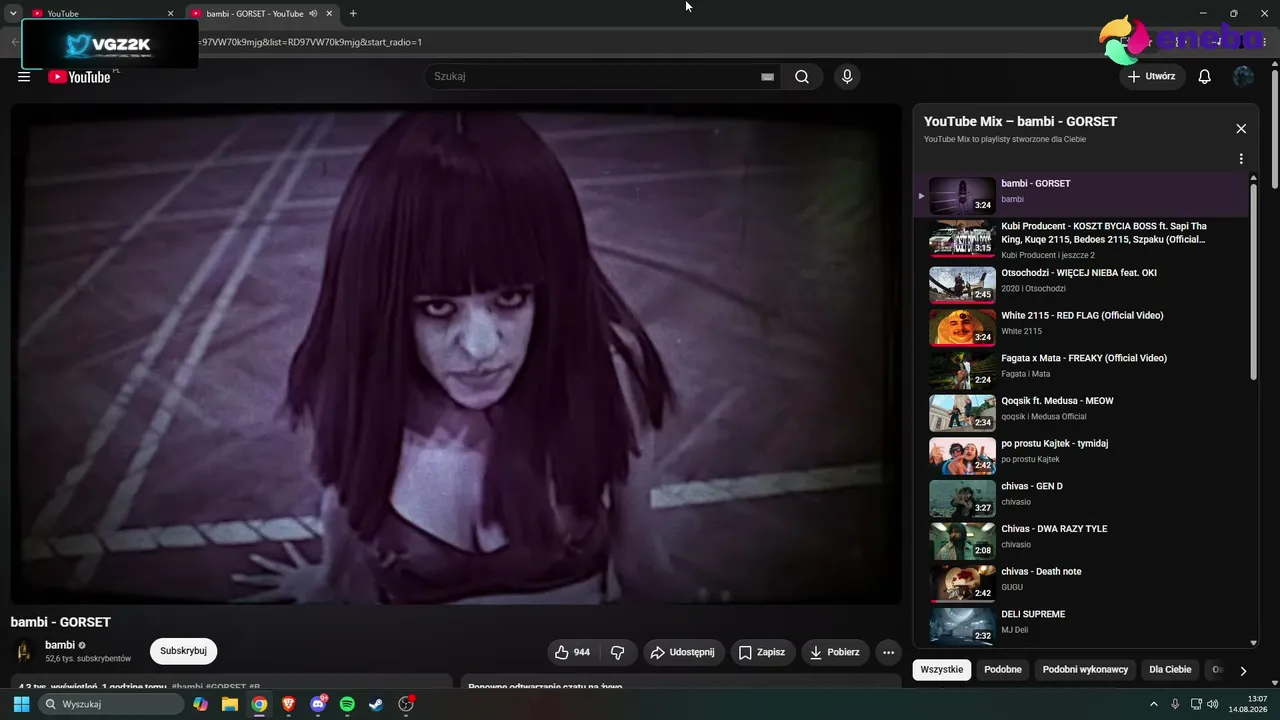Play Fagata x Mata - FREAKY thumbnail

962,370
